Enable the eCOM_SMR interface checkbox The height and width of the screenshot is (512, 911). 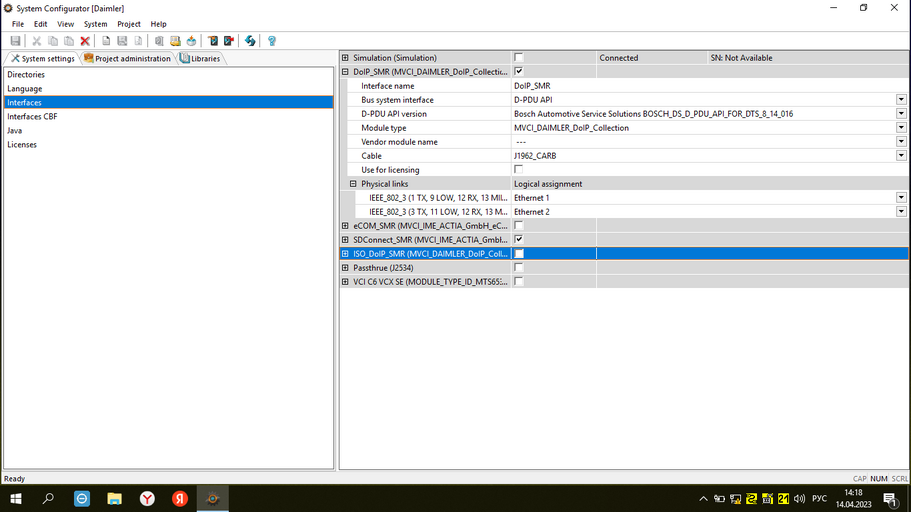[x=519, y=225]
